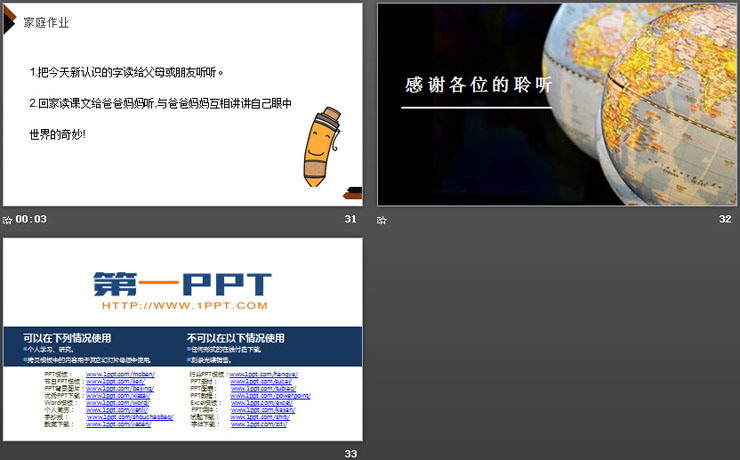The height and width of the screenshot is (460, 740).
Task: Click homework line starting 1.把今天新认识
Action: click(x=126, y=72)
